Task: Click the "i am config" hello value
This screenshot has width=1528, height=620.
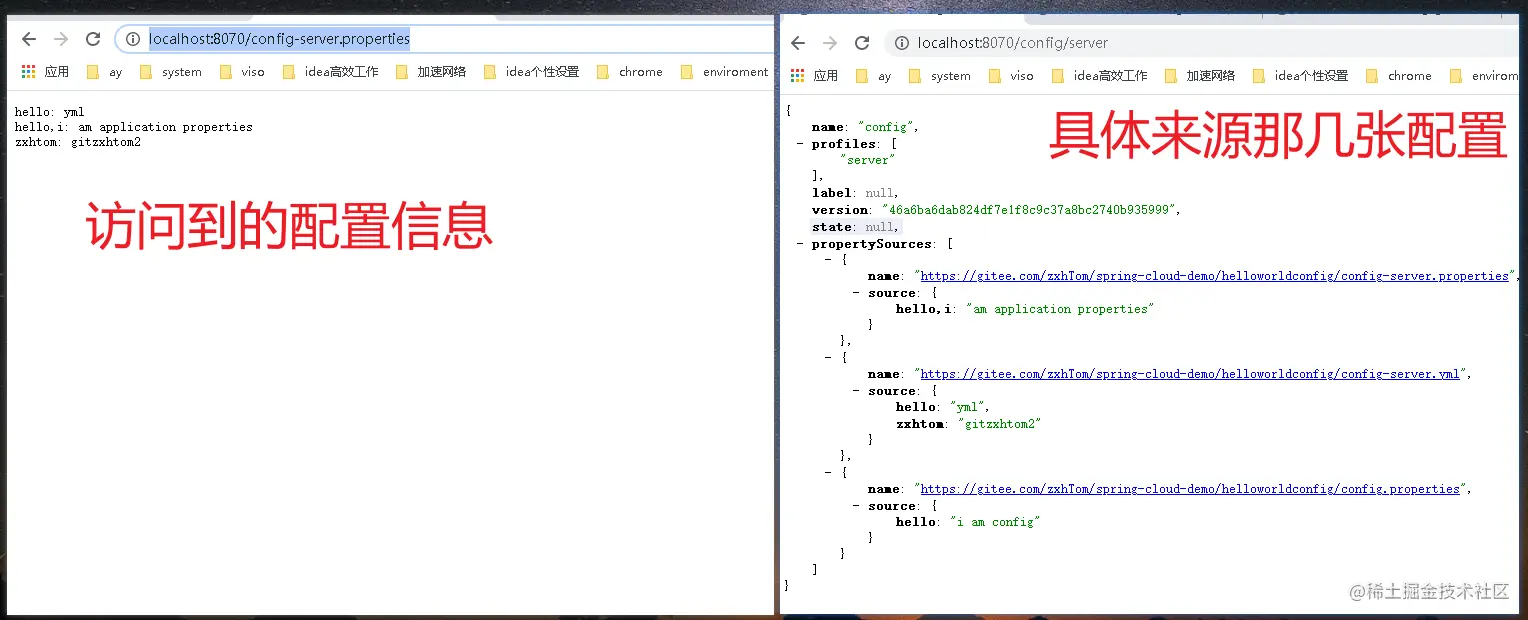Action: point(994,522)
